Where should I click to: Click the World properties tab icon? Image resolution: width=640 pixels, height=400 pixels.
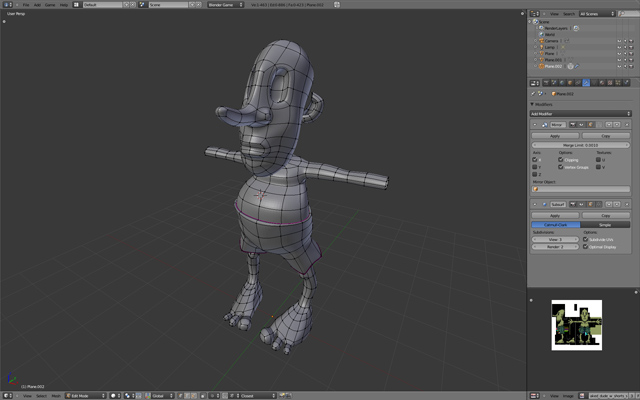pos(564,83)
